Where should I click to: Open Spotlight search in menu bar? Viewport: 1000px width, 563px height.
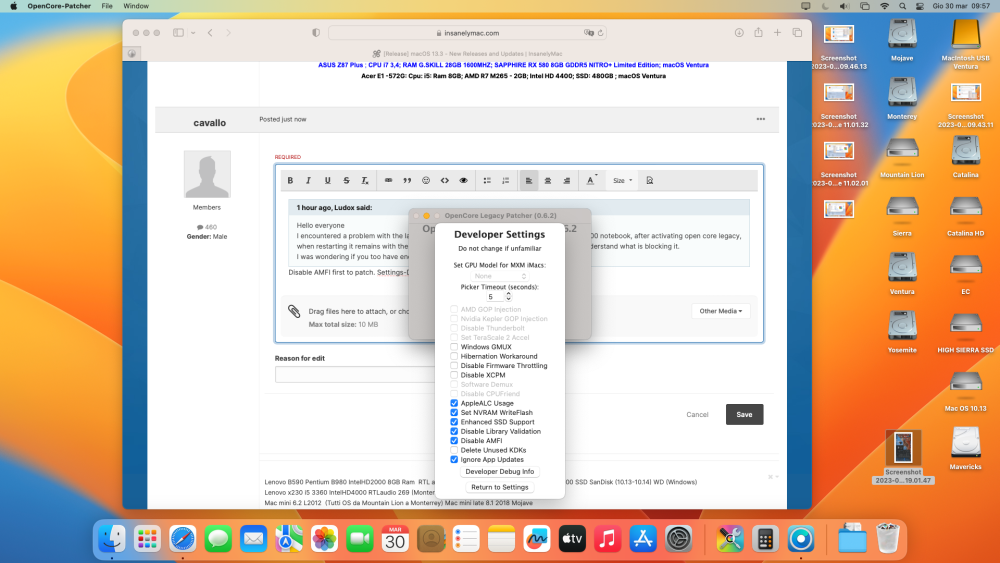(x=902, y=6)
